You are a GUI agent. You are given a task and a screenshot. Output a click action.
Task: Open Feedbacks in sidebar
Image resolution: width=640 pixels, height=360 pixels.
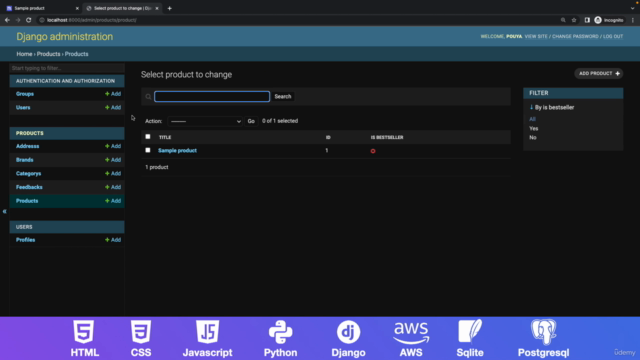(29, 187)
